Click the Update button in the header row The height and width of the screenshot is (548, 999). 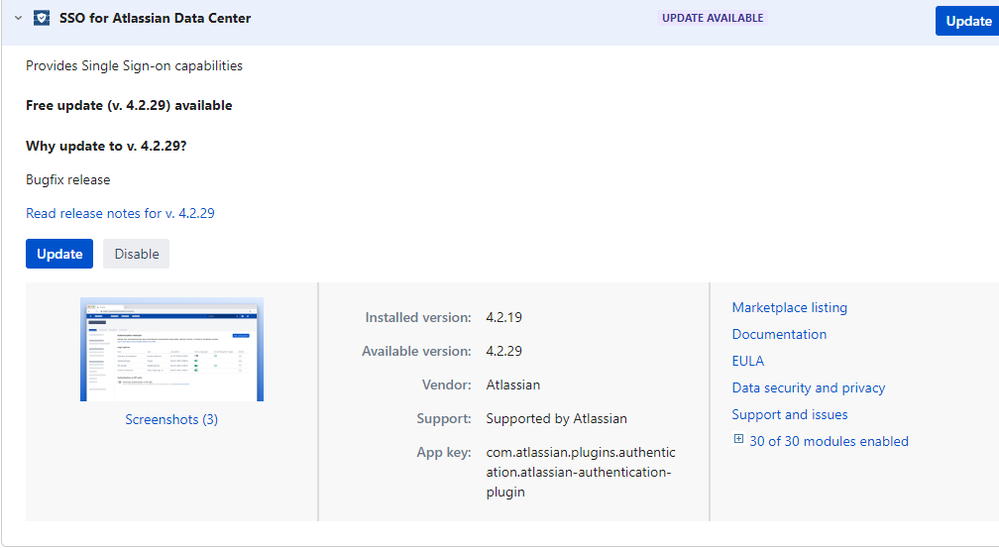(x=968, y=21)
